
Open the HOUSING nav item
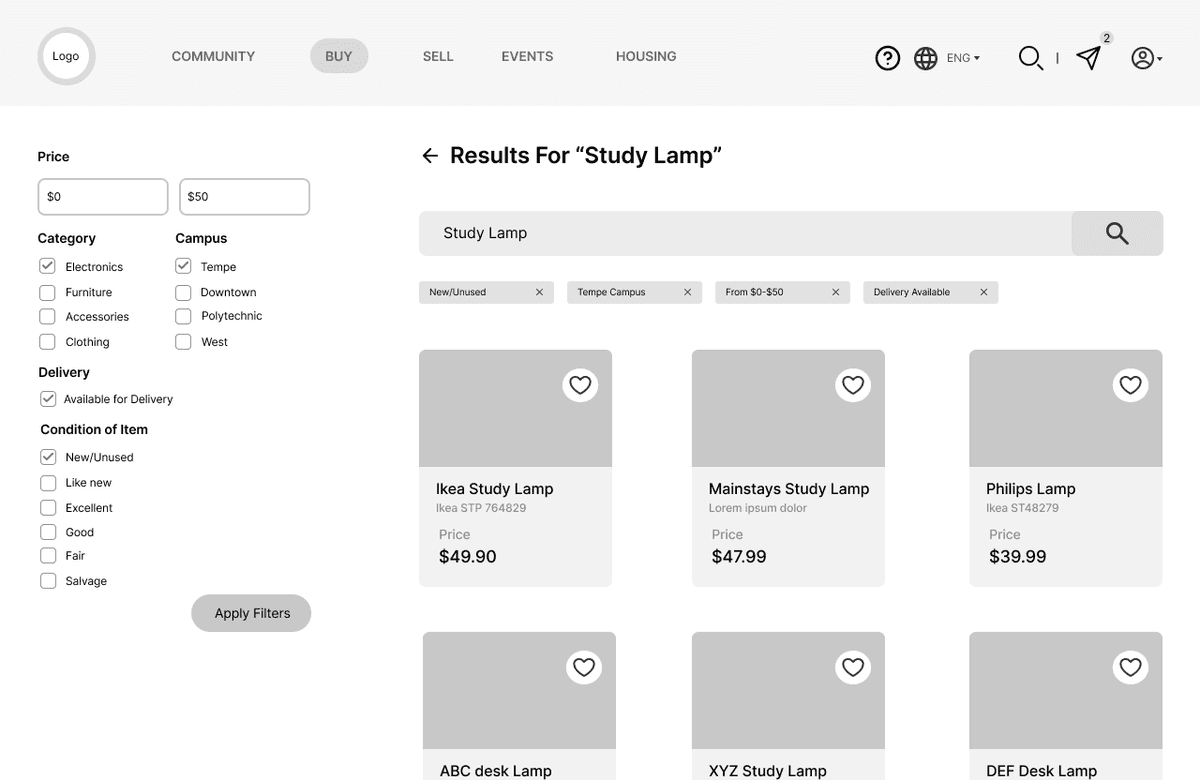click(646, 56)
